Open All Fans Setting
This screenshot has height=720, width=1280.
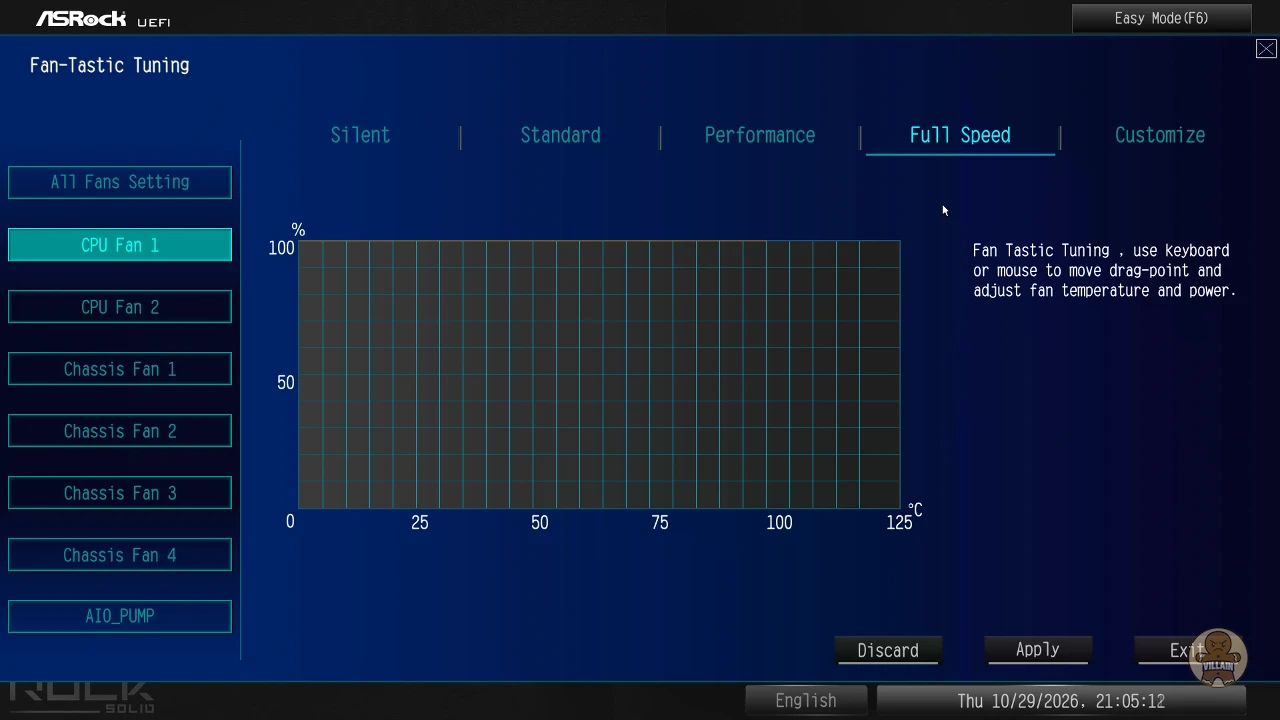[x=120, y=183]
